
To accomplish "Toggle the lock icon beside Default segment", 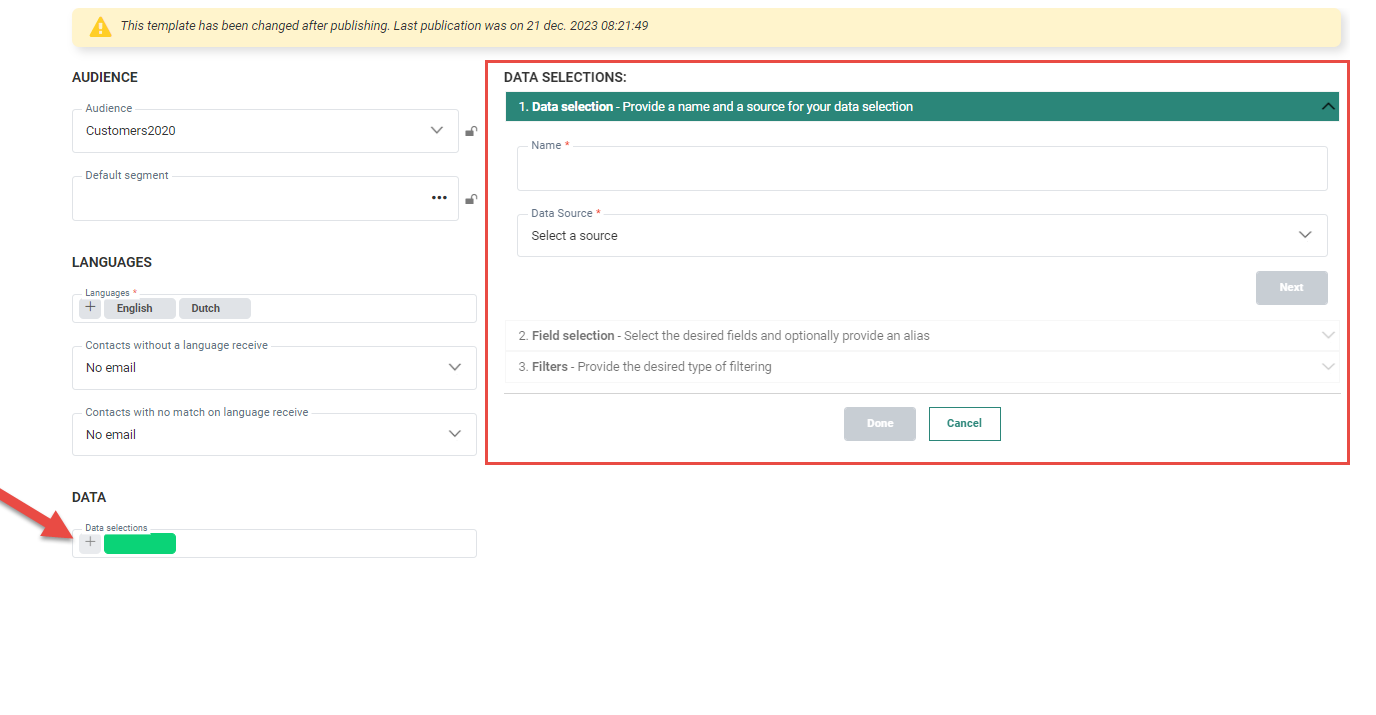I will pos(471,199).
